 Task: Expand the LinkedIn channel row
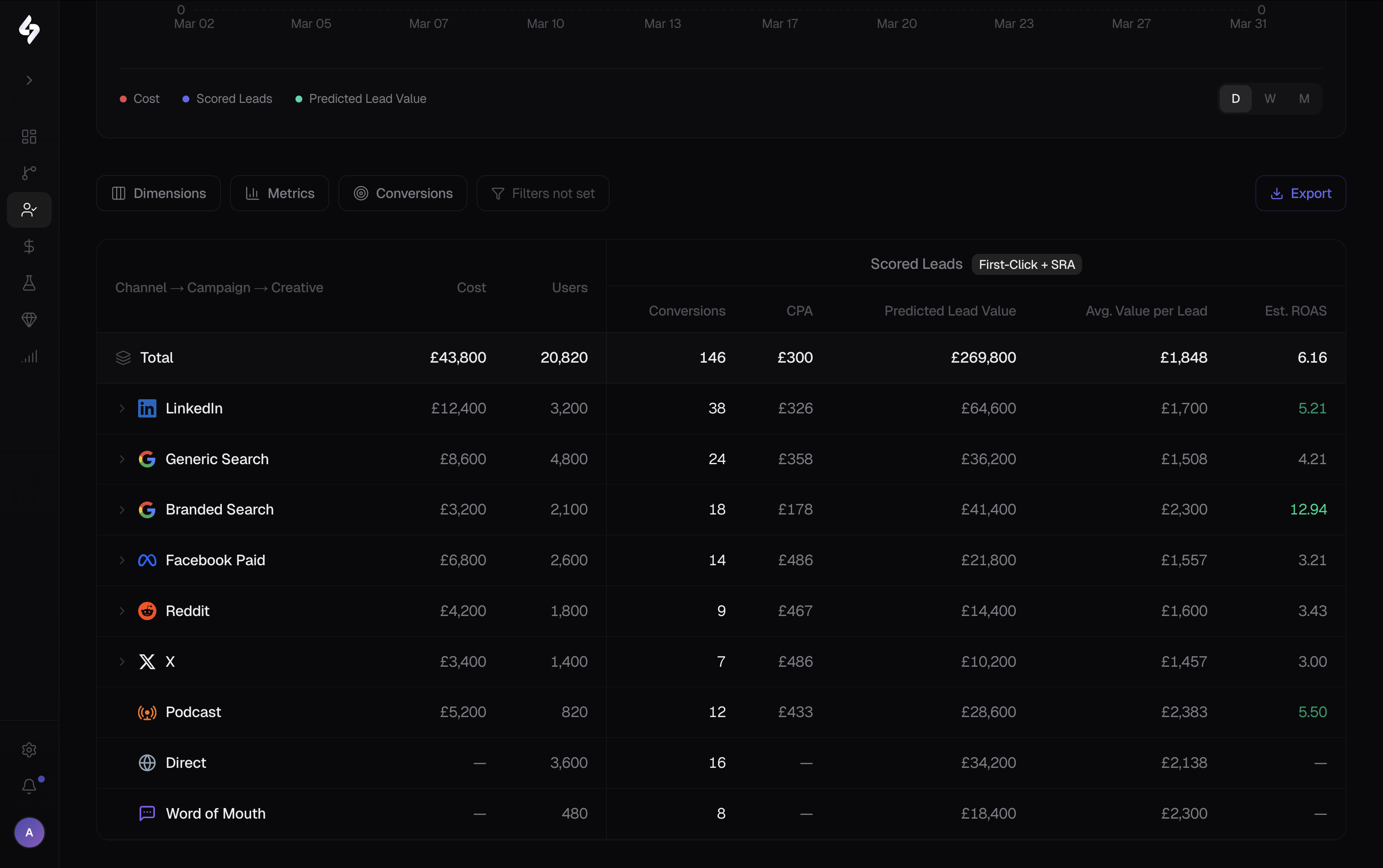(x=122, y=408)
